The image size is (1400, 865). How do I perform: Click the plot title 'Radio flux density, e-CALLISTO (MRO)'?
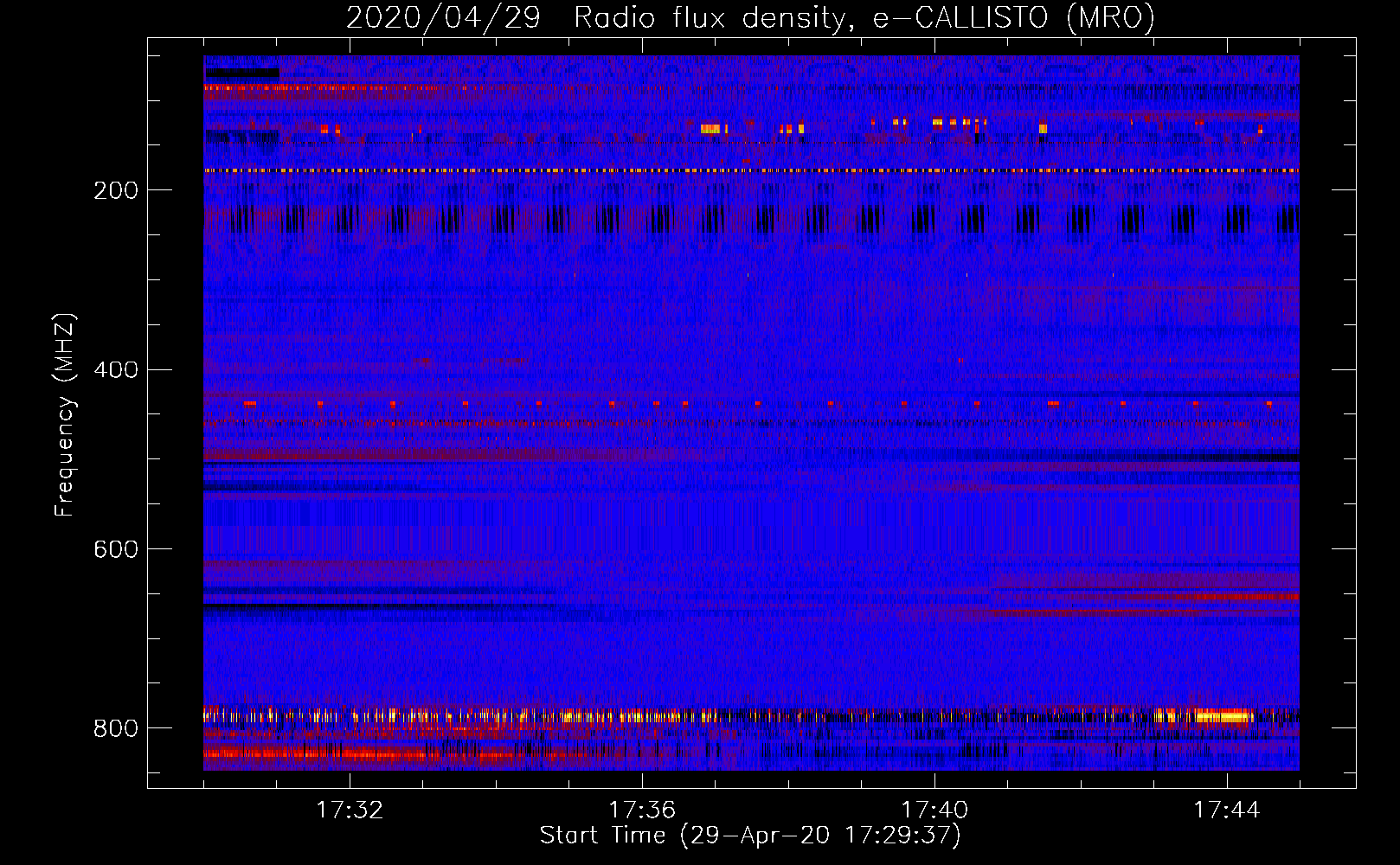pos(864,18)
